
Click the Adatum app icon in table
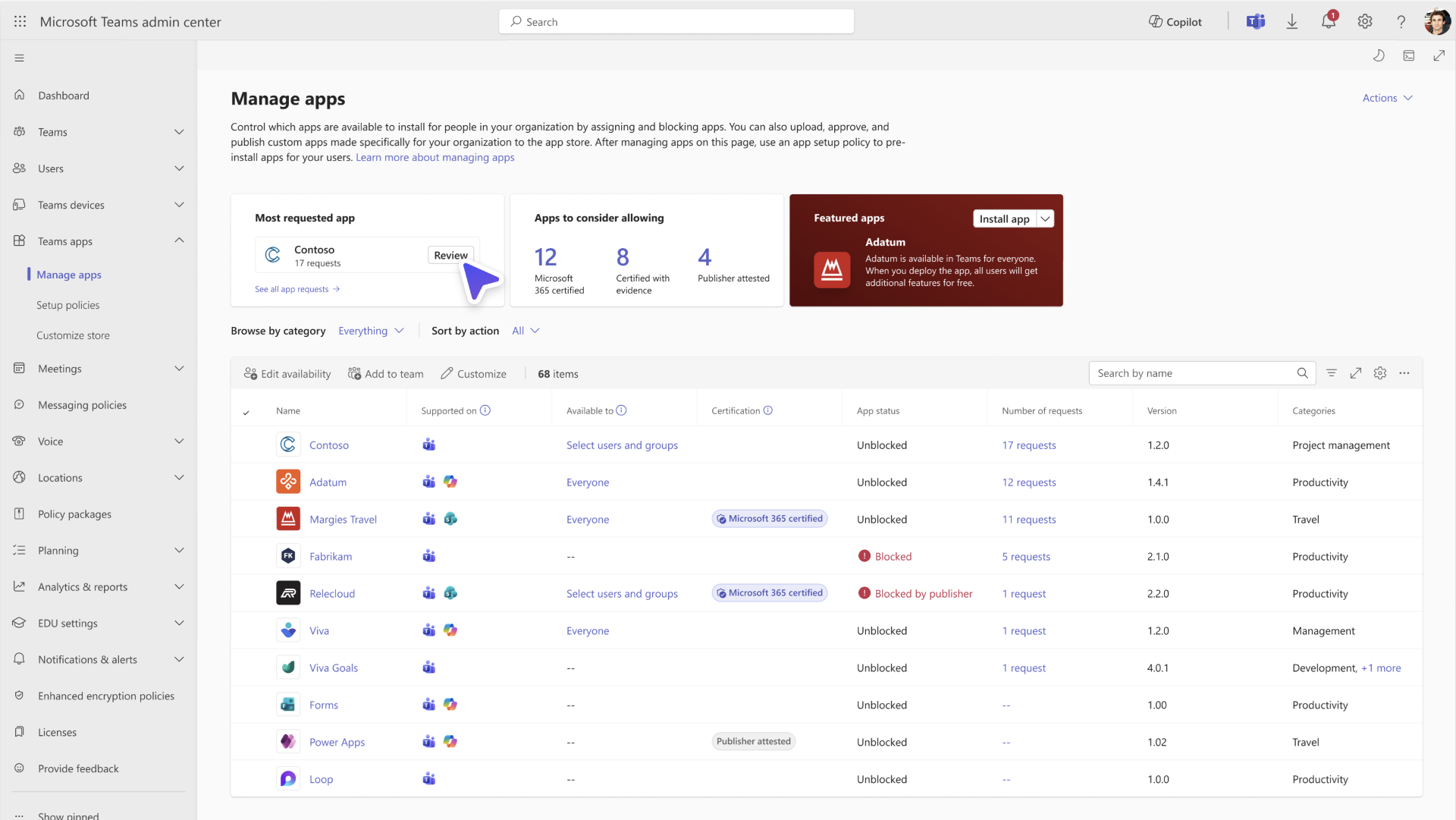288,482
